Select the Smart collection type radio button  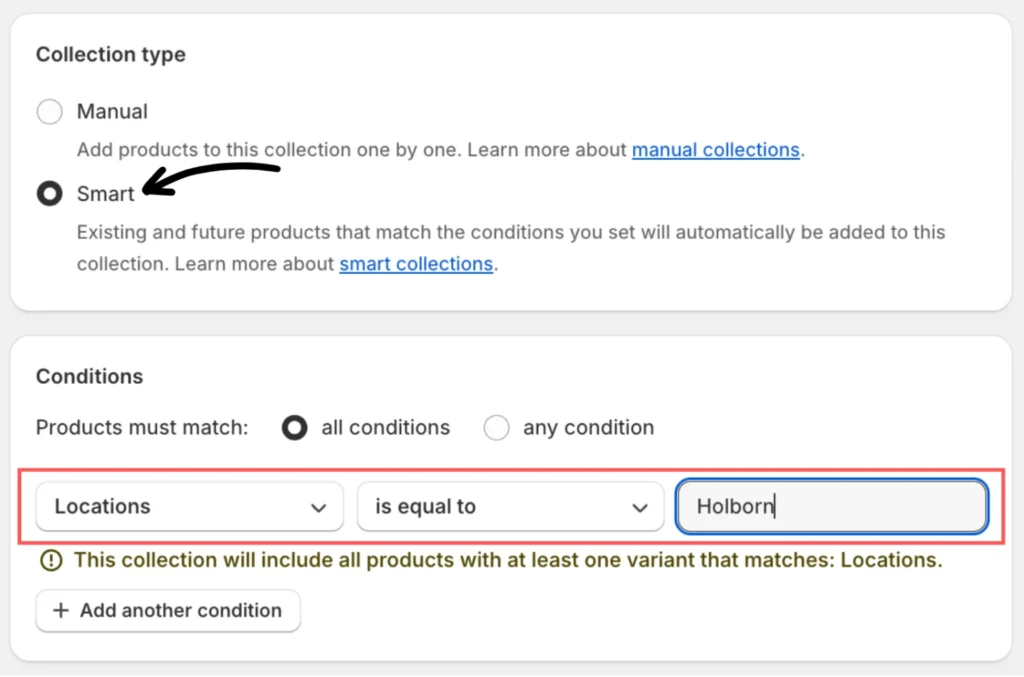pos(49,194)
